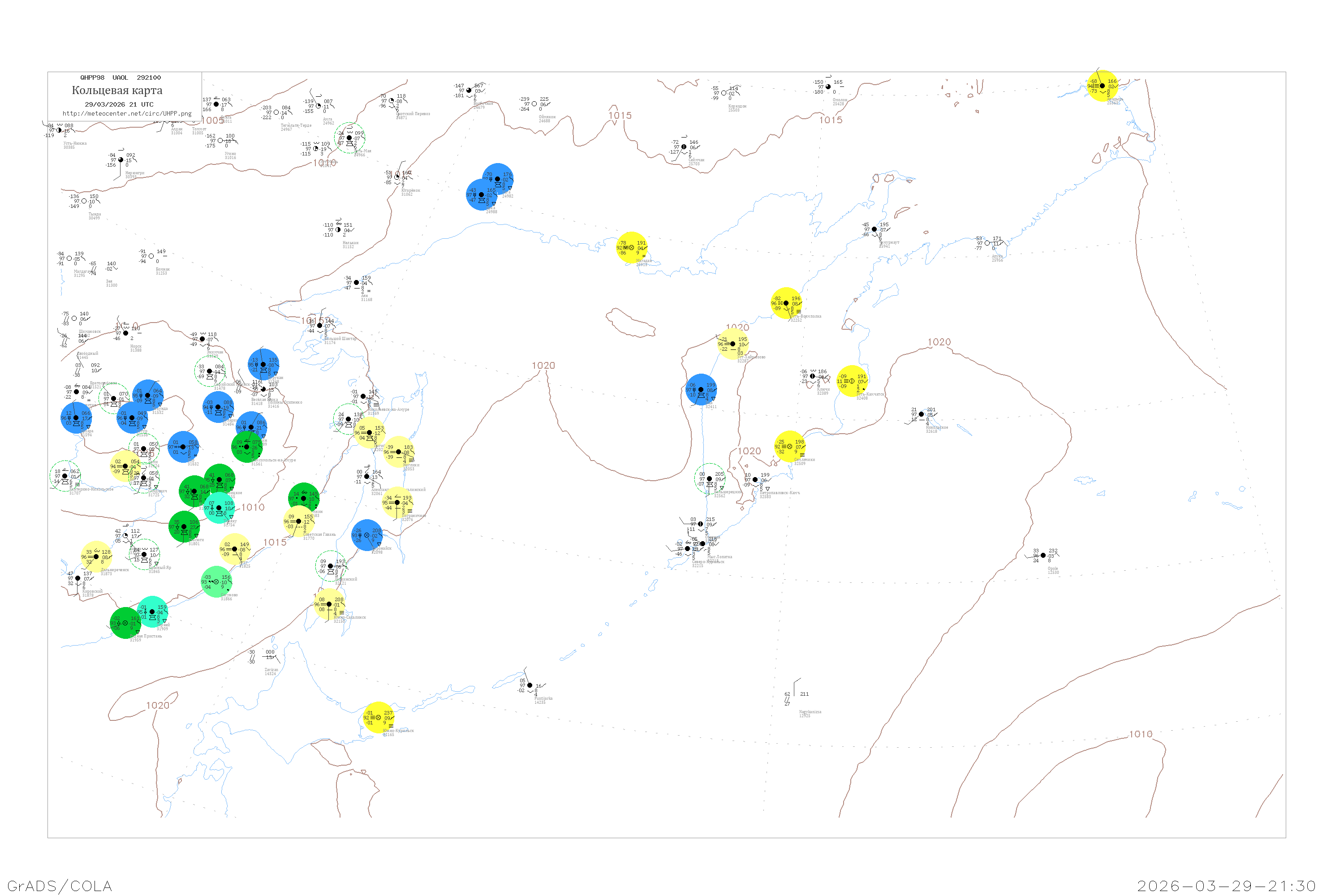1344x896 pixels.
Task: Click the Yuzhno-Sakhalinsk pale yellow station marker
Action: coord(329,604)
